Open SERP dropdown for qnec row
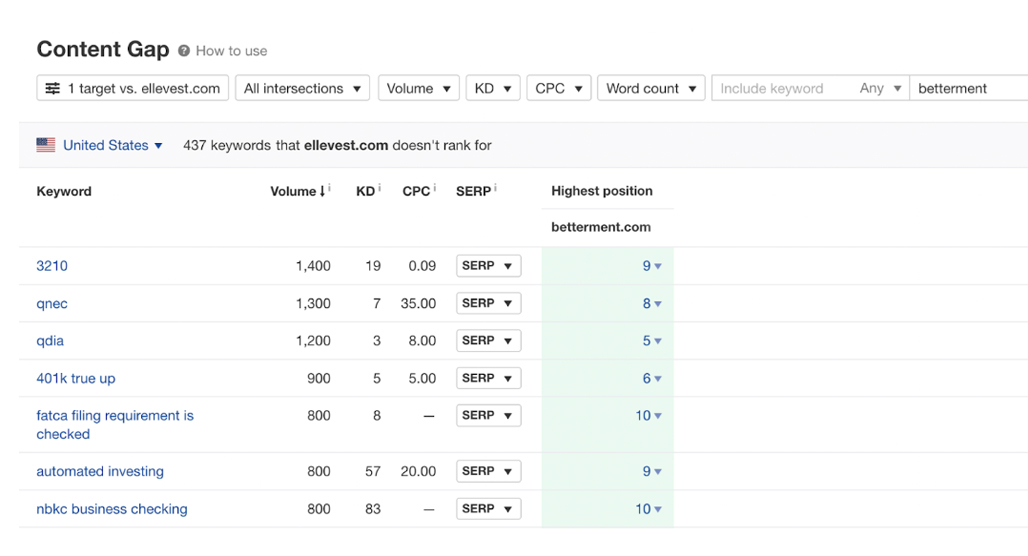This screenshot has width=1028, height=556. pos(488,303)
